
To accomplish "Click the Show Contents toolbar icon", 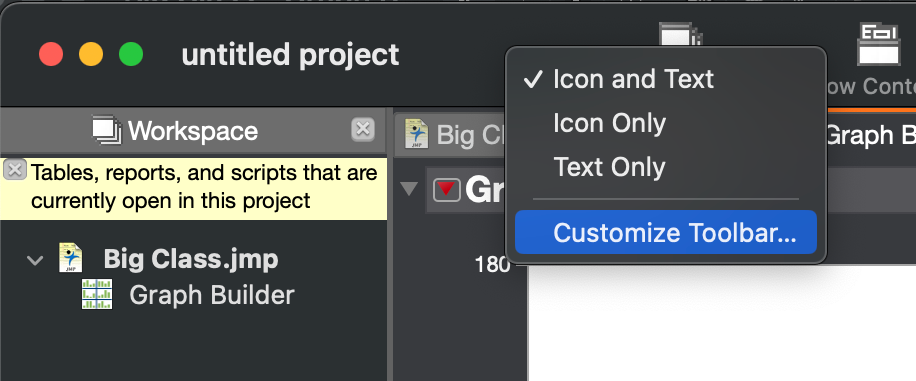I will (878, 44).
